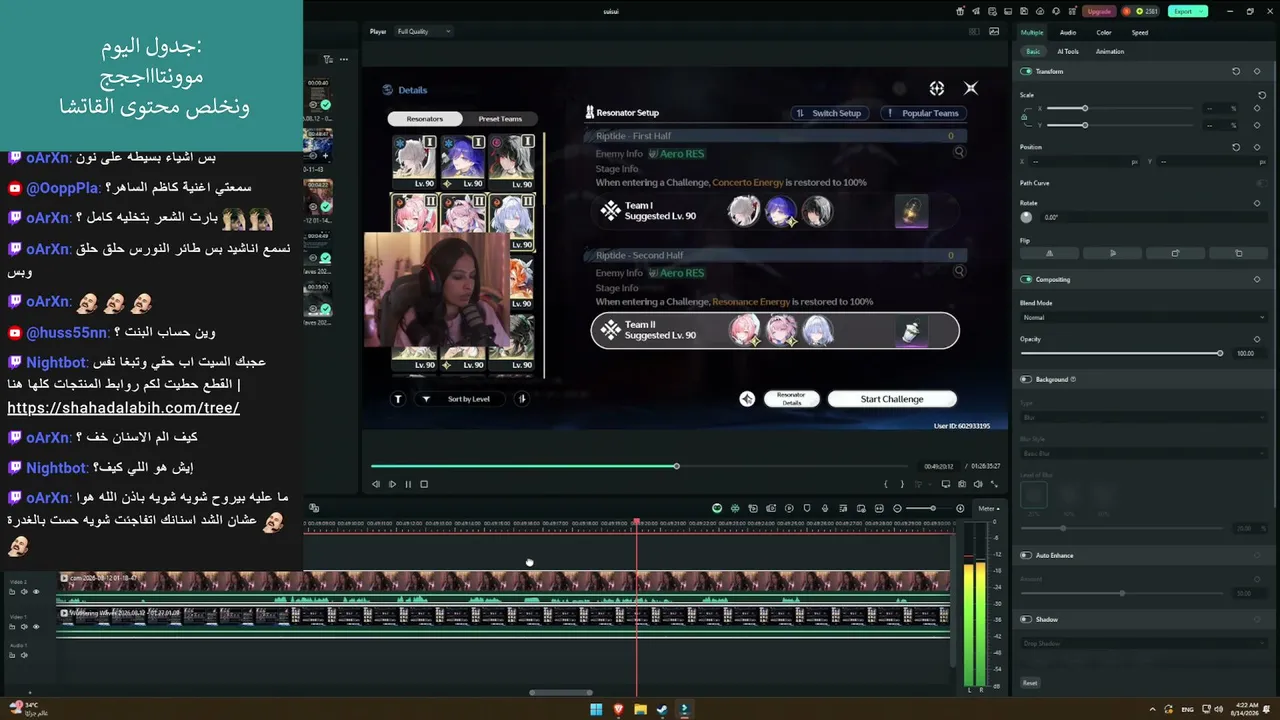The image size is (1280, 720).
Task: Add keyframe for Transform
Action: pos(1257,71)
